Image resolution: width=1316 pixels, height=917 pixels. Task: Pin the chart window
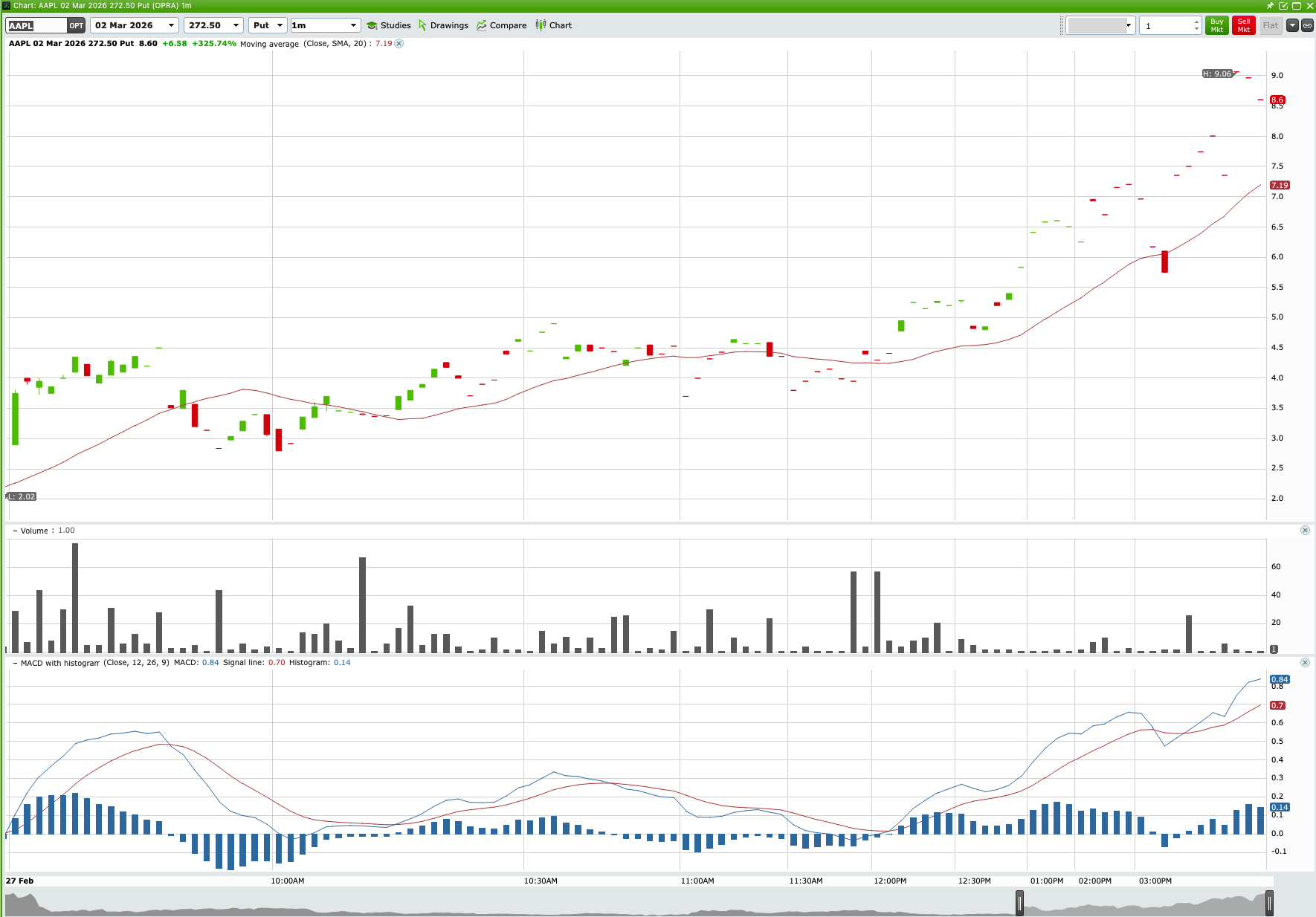pos(1270,5)
